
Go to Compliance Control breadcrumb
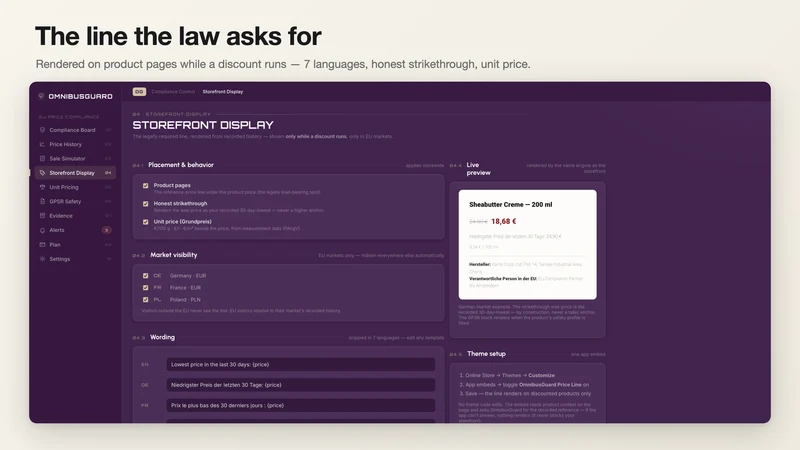coord(173,92)
